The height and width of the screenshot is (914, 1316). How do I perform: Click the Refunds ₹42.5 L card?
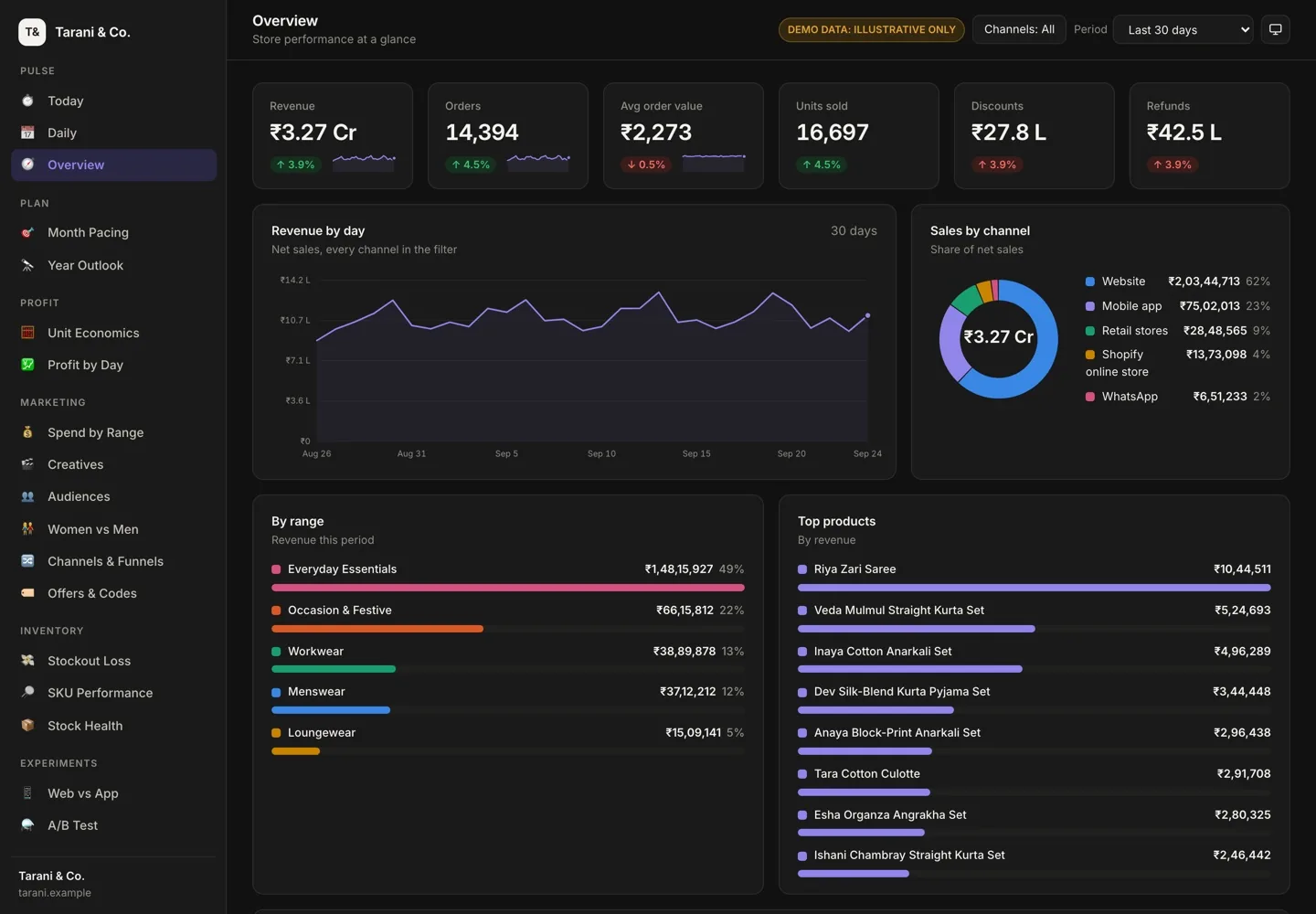(1210, 136)
